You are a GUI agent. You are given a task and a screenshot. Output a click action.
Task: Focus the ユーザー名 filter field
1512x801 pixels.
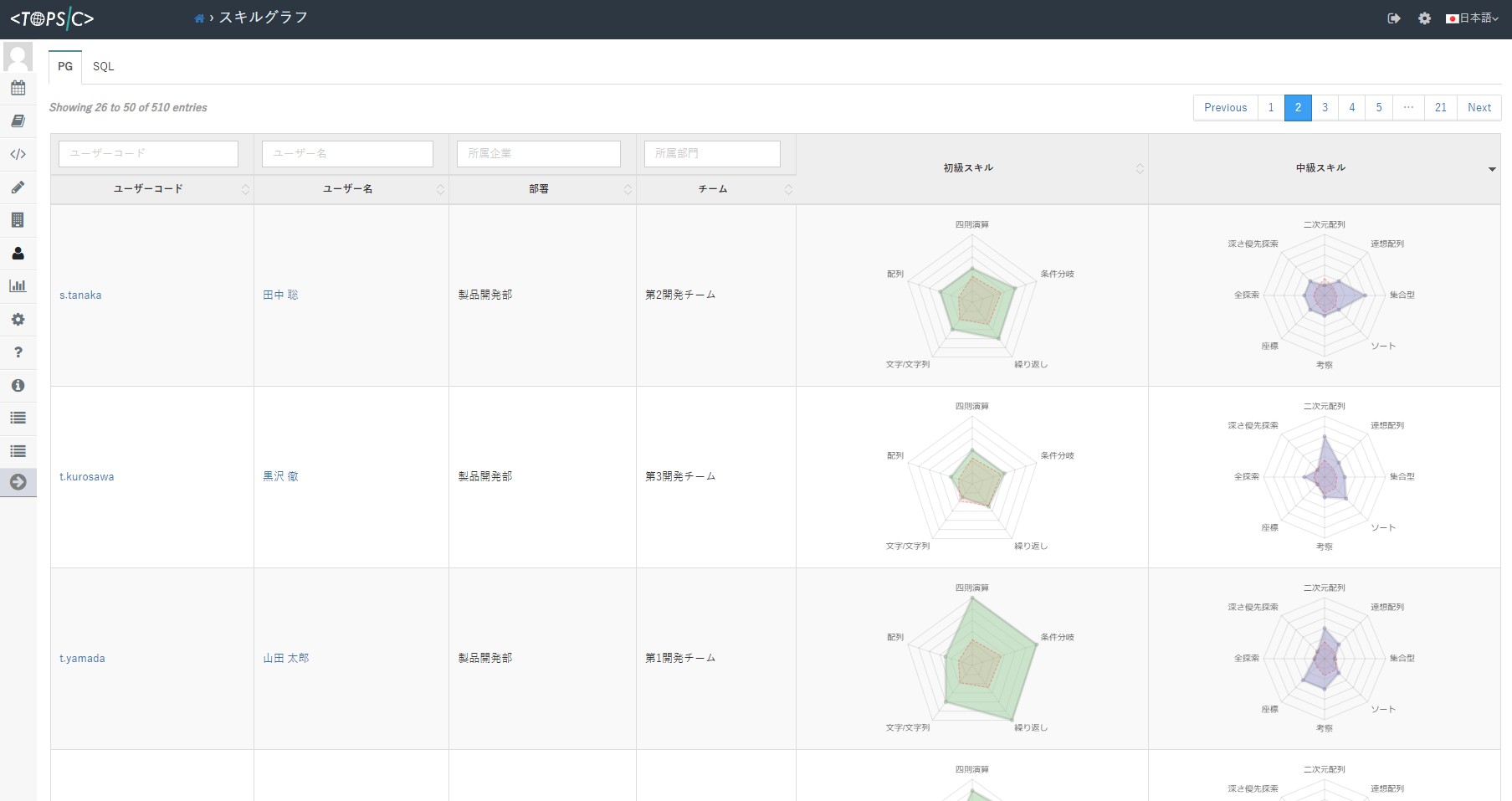347,154
